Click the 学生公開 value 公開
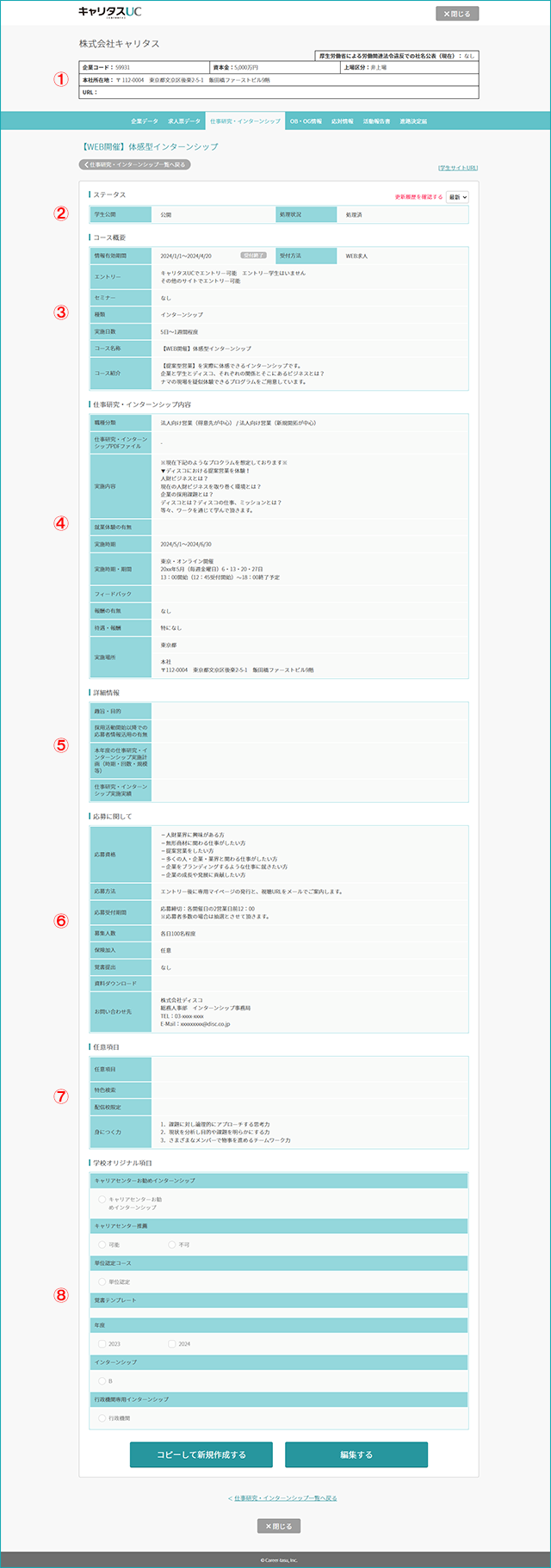The image size is (551, 1568). click(166, 214)
